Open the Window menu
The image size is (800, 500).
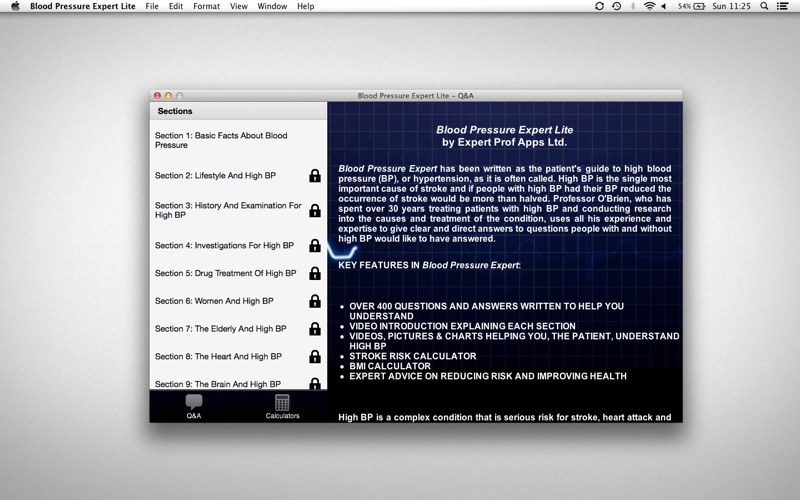272,6
